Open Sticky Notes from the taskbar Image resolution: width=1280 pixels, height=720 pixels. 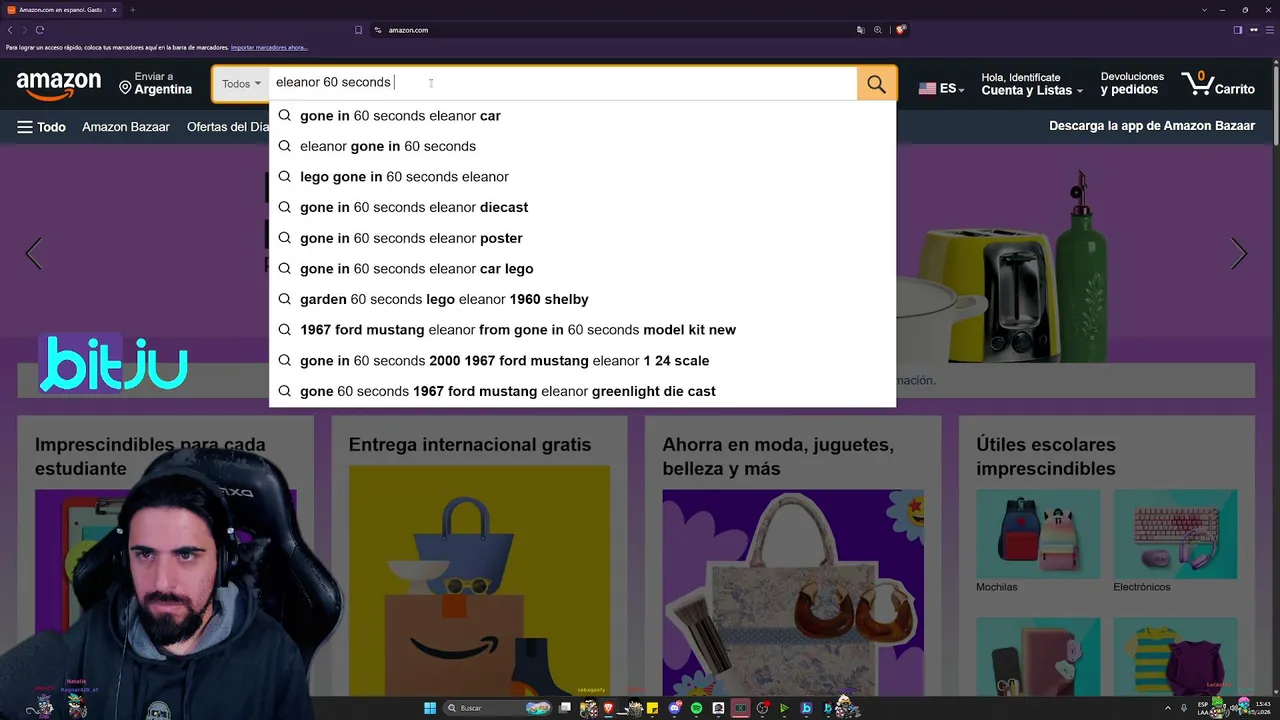(652, 708)
